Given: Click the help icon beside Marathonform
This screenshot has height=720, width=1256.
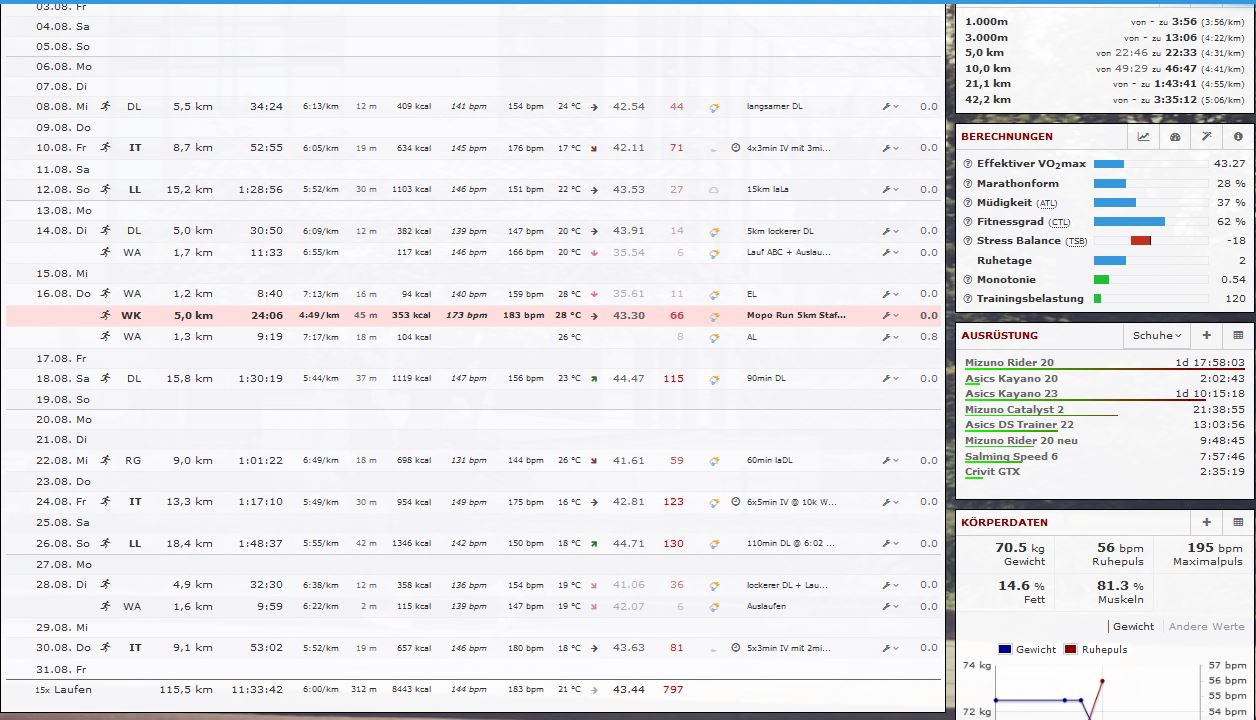Looking at the screenshot, I should pyautogui.click(x=967, y=184).
